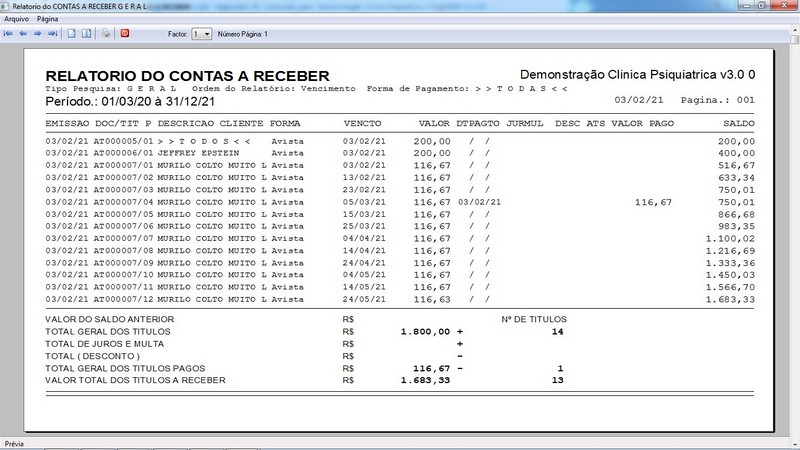This screenshot has height=450, width=800.
Task: Jump to last page with arrow-to-bar icon
Action: 52,34
